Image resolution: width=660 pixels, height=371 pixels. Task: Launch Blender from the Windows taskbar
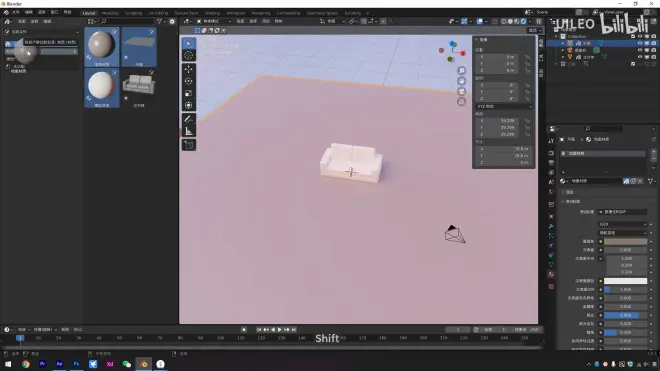click(144, 364)
